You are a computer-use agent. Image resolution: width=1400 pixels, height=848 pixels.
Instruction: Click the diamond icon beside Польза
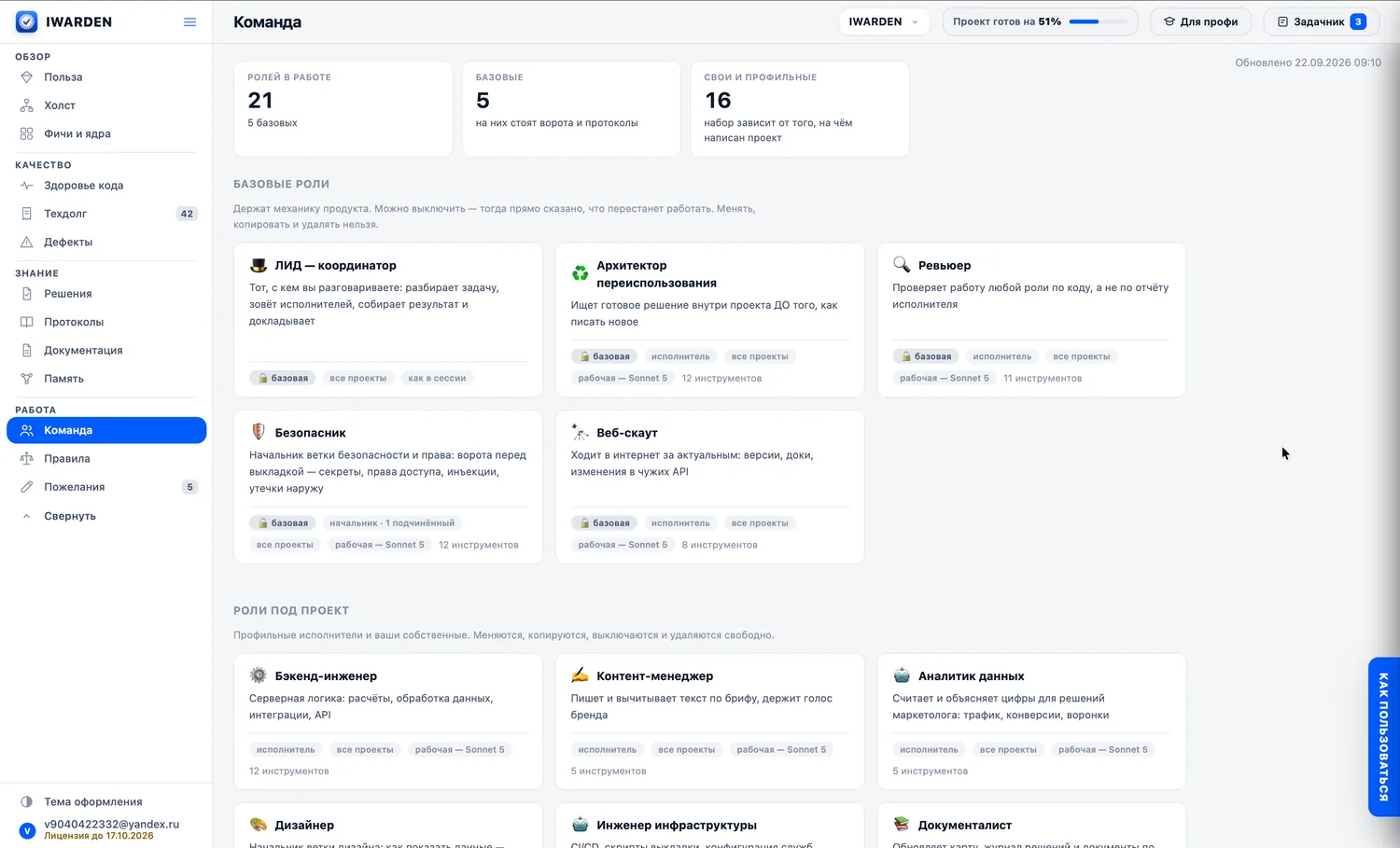27,77
